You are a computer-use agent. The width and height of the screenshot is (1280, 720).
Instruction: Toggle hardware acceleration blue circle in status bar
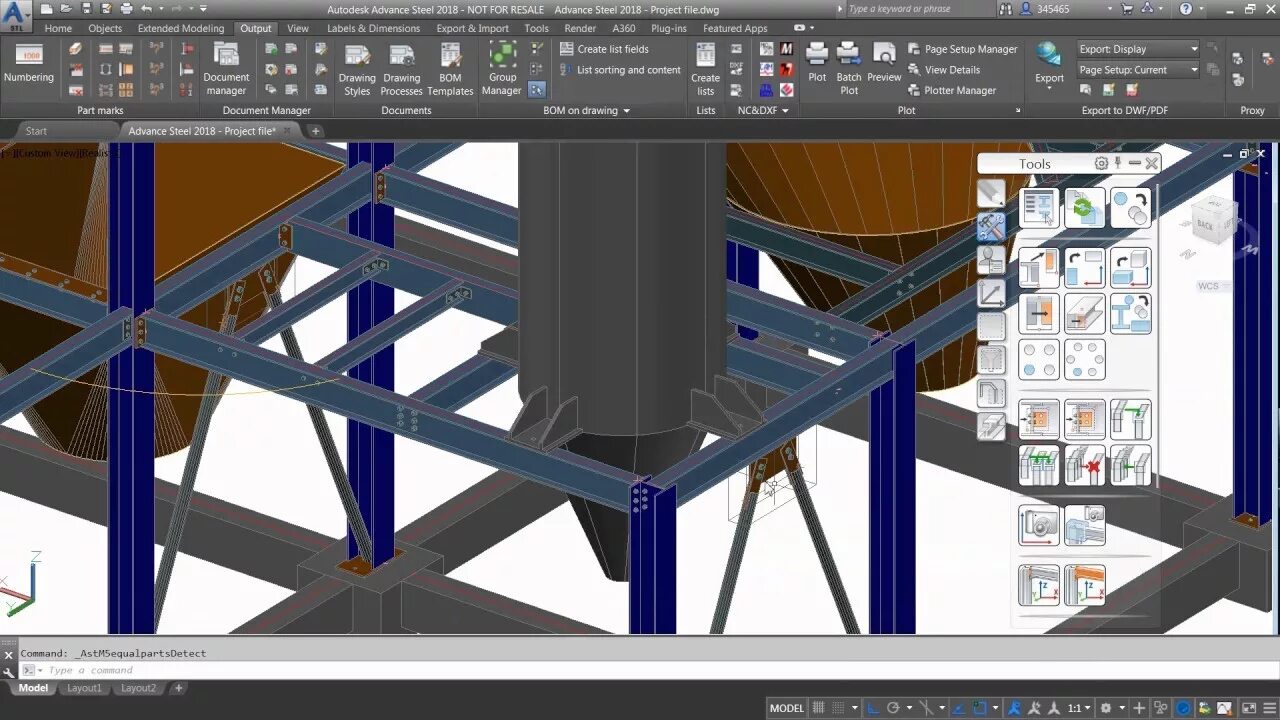[1183, 708]
